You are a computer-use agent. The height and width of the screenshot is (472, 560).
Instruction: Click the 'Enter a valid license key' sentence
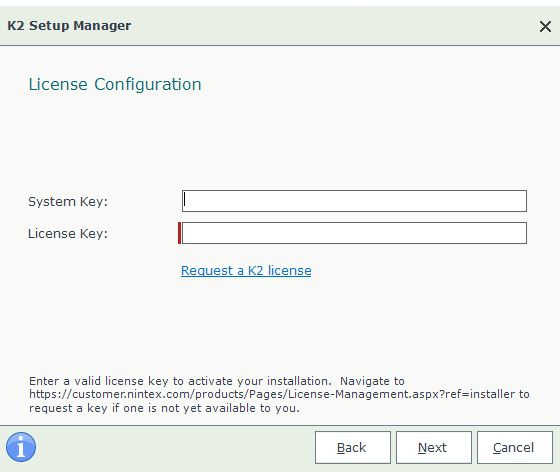[180, 381]
